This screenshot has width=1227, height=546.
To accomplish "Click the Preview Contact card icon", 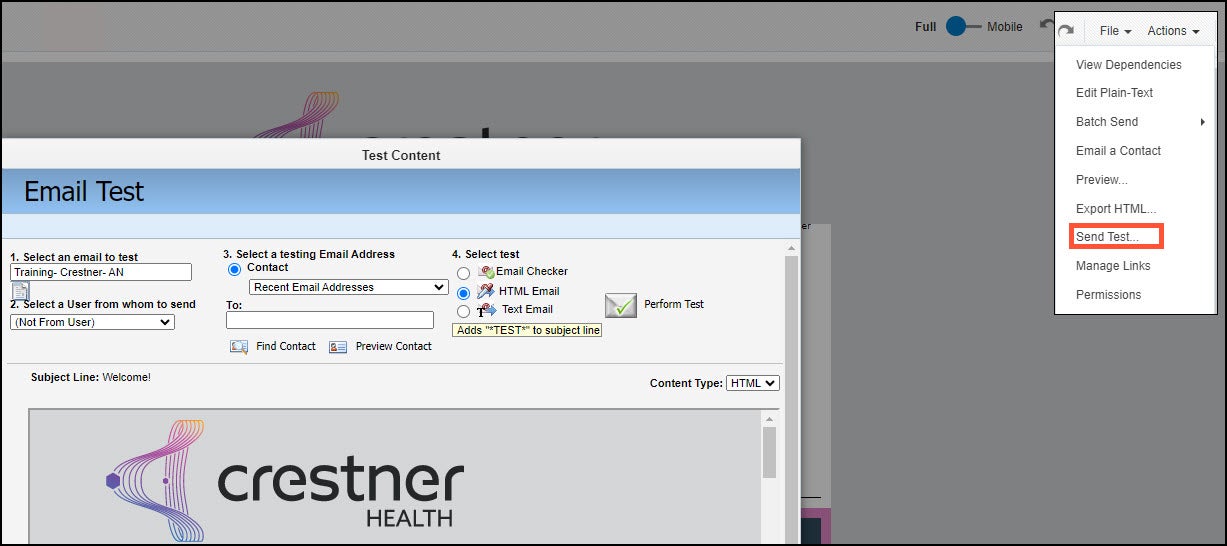I will tap(338, 347).
